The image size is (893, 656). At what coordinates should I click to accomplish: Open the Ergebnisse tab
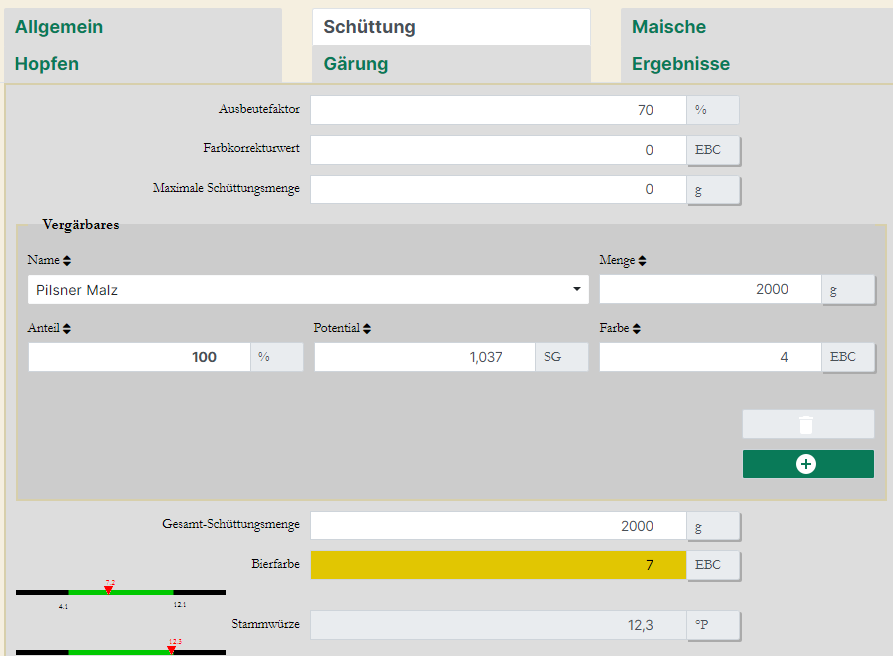point(681,64)
